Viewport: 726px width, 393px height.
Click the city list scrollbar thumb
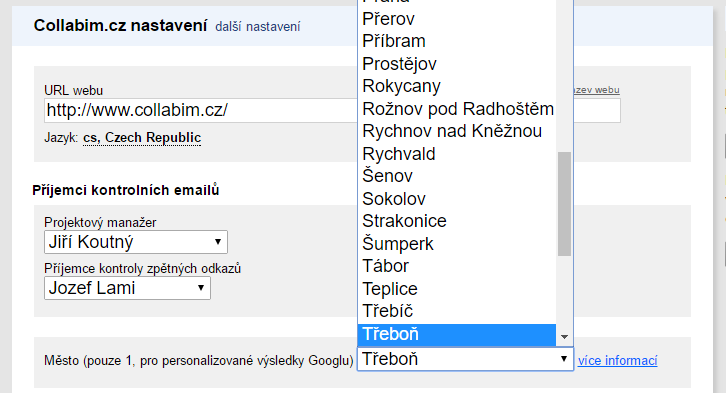pos(564,204)
